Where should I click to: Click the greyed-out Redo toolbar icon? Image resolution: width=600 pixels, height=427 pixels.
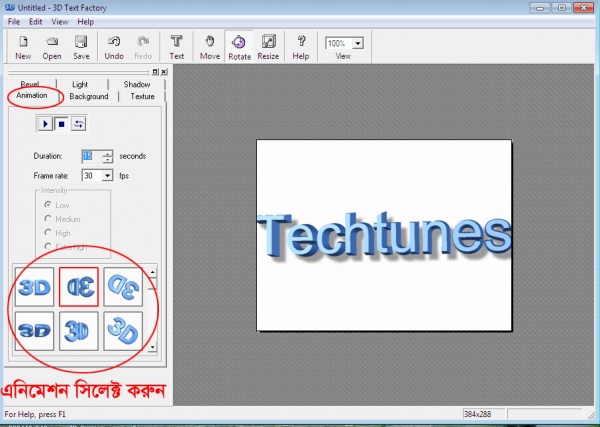(x=143, y=47)
